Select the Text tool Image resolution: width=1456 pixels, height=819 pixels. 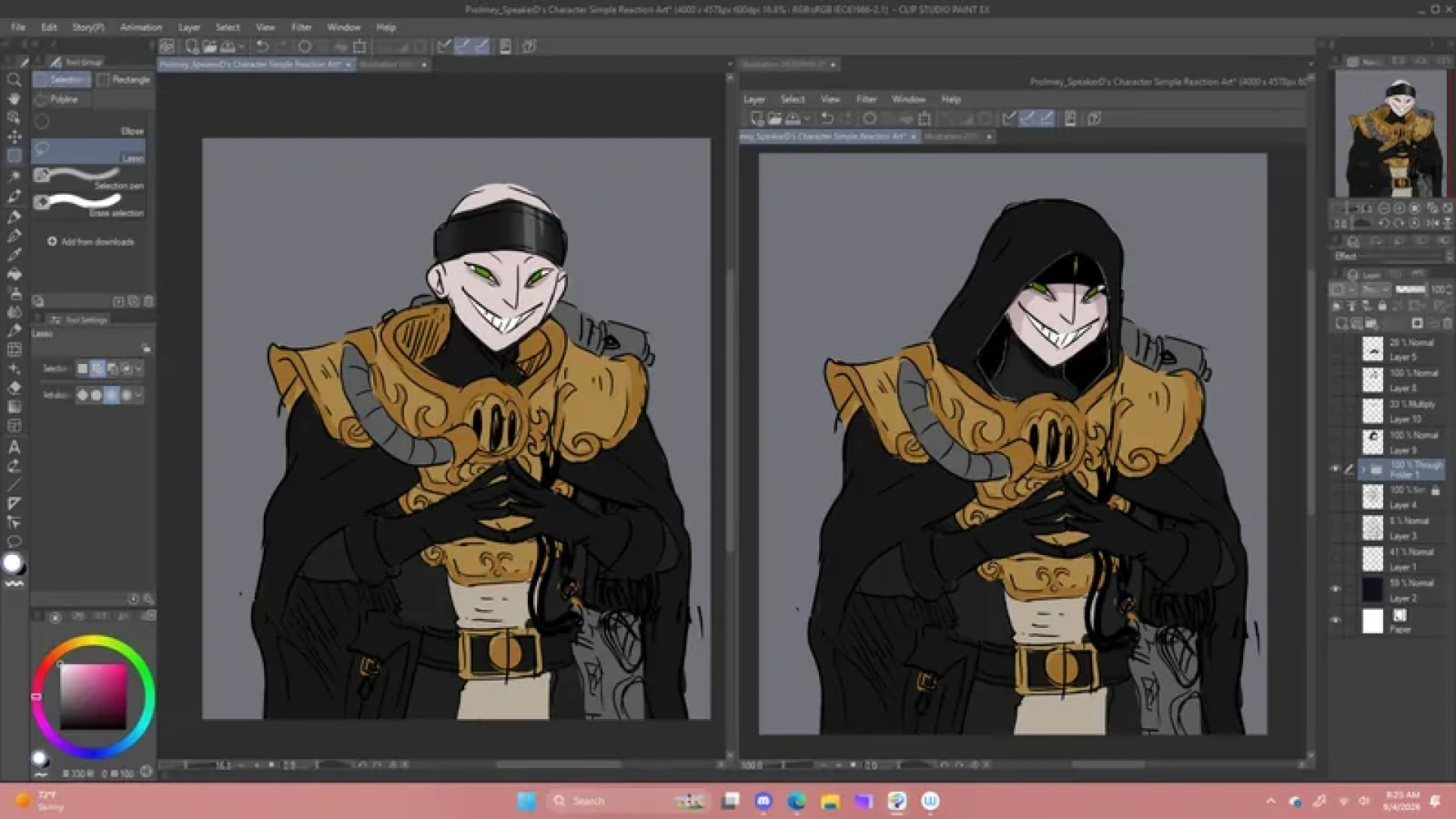[x=14, y=447]
